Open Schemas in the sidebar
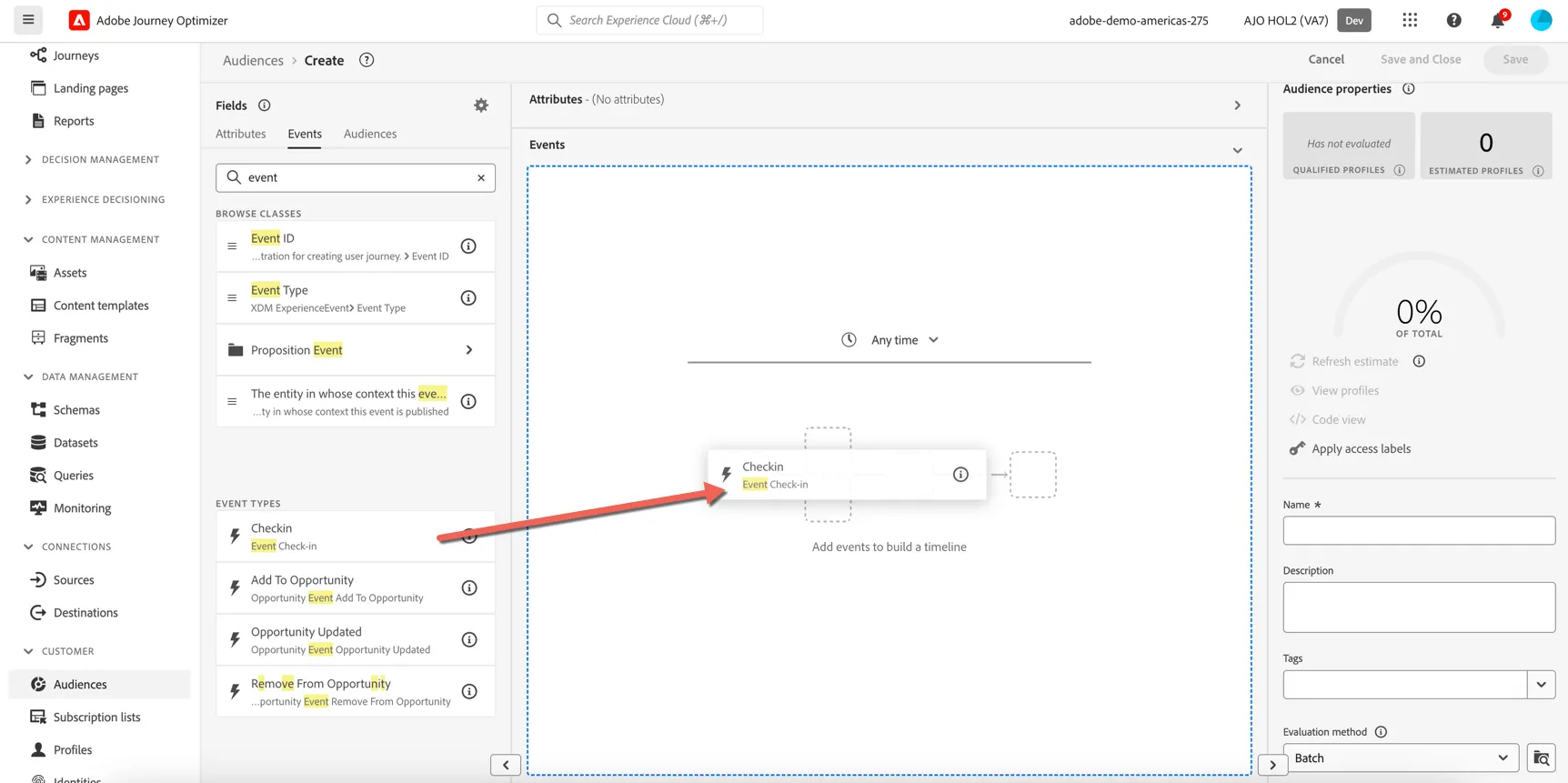The image size is (1568, 783). (76, 410)
